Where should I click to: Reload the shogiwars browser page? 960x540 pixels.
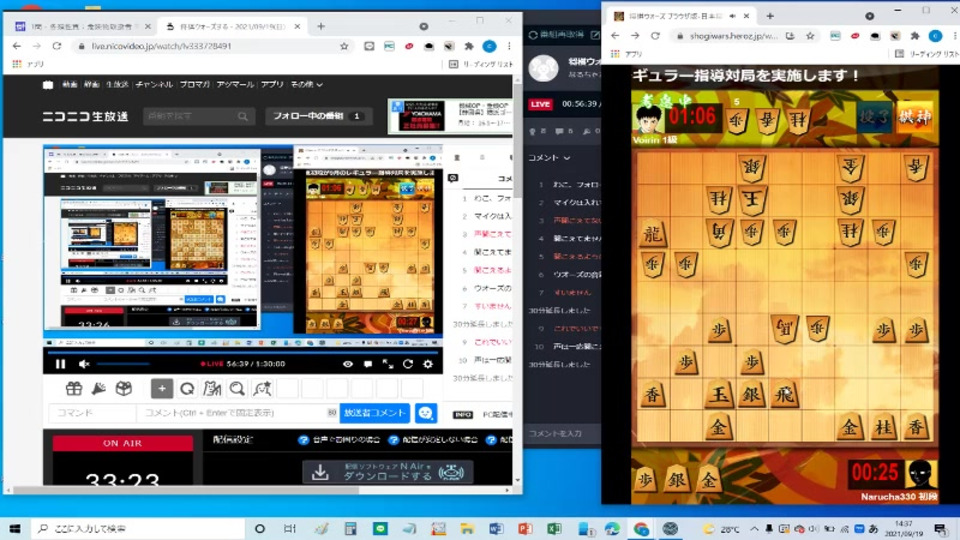click(655, 36)
